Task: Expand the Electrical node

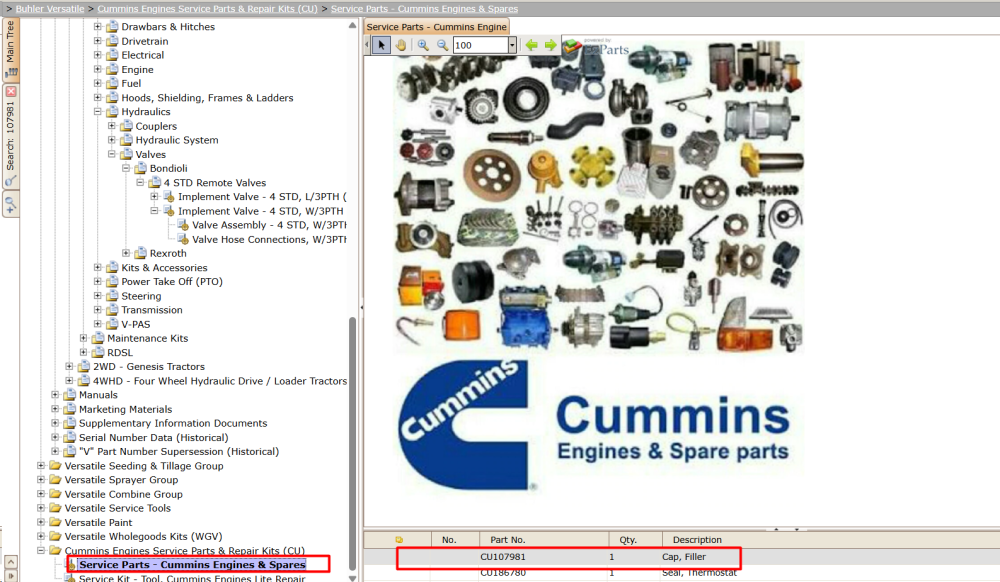Action: 98,55
